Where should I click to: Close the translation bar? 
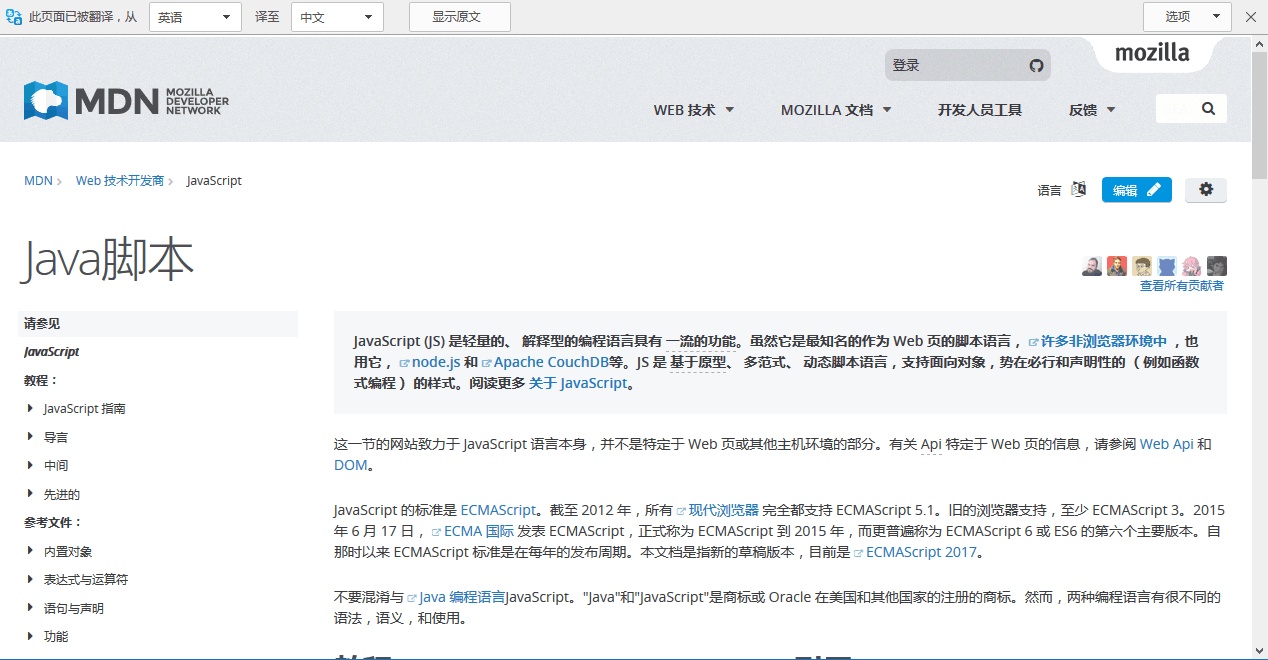pyautogui.click(x=1250, y=17)
